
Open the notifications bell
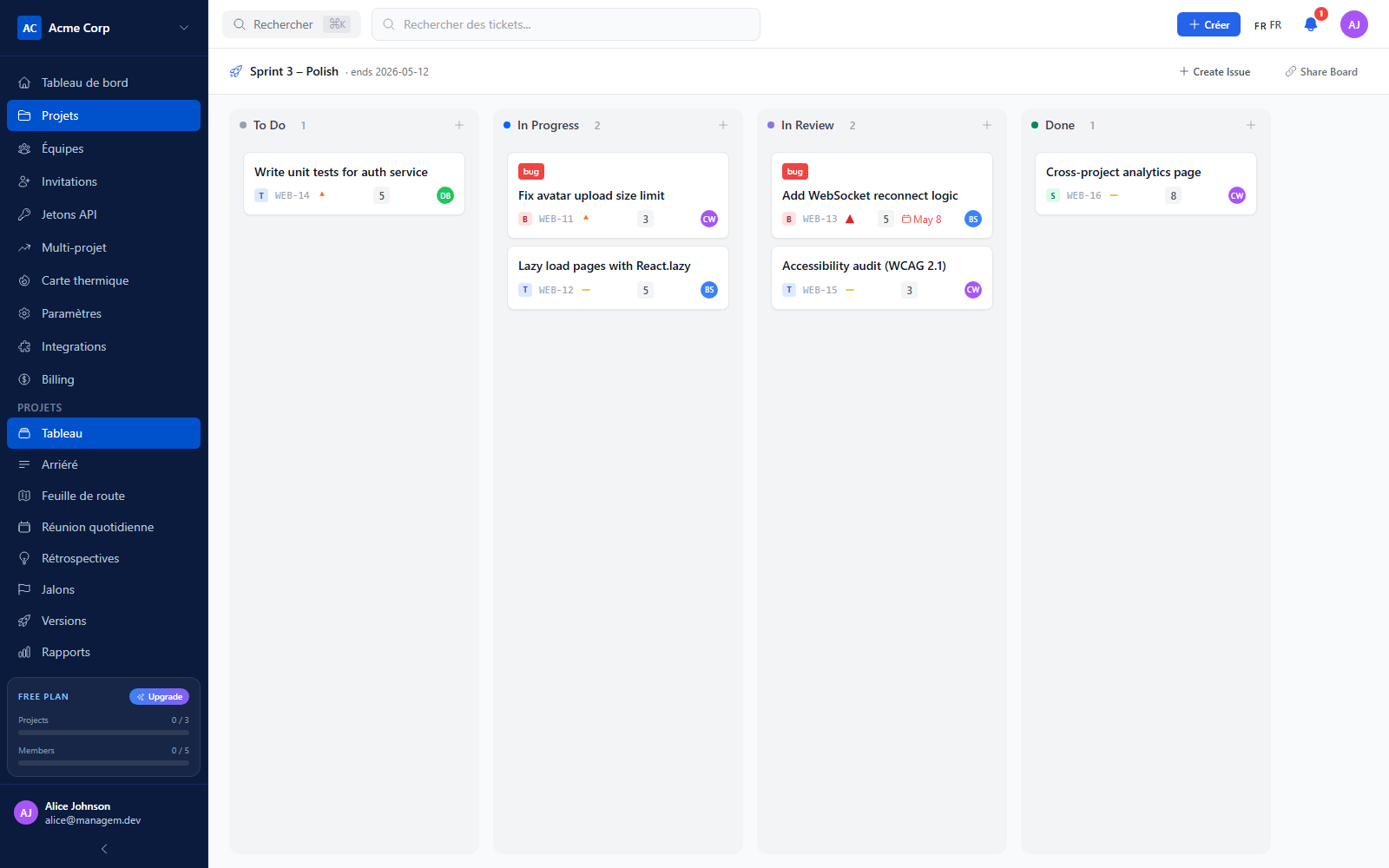1311,24
